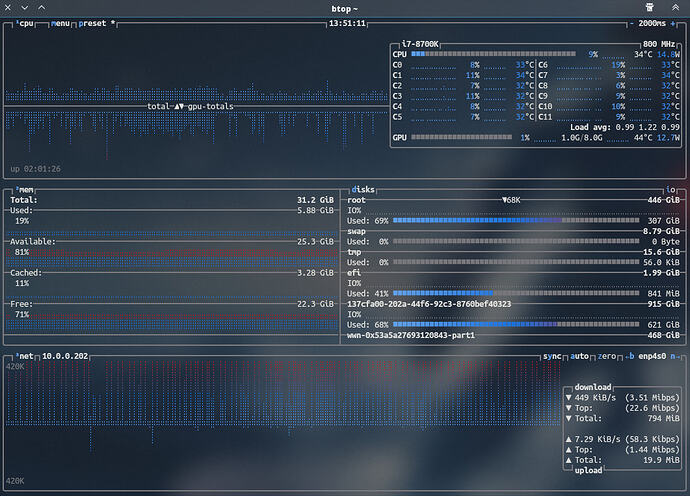Screen dimensions: 690x496
Task: Click the up arrow beside gpu-totals
Action: (178, 105)
